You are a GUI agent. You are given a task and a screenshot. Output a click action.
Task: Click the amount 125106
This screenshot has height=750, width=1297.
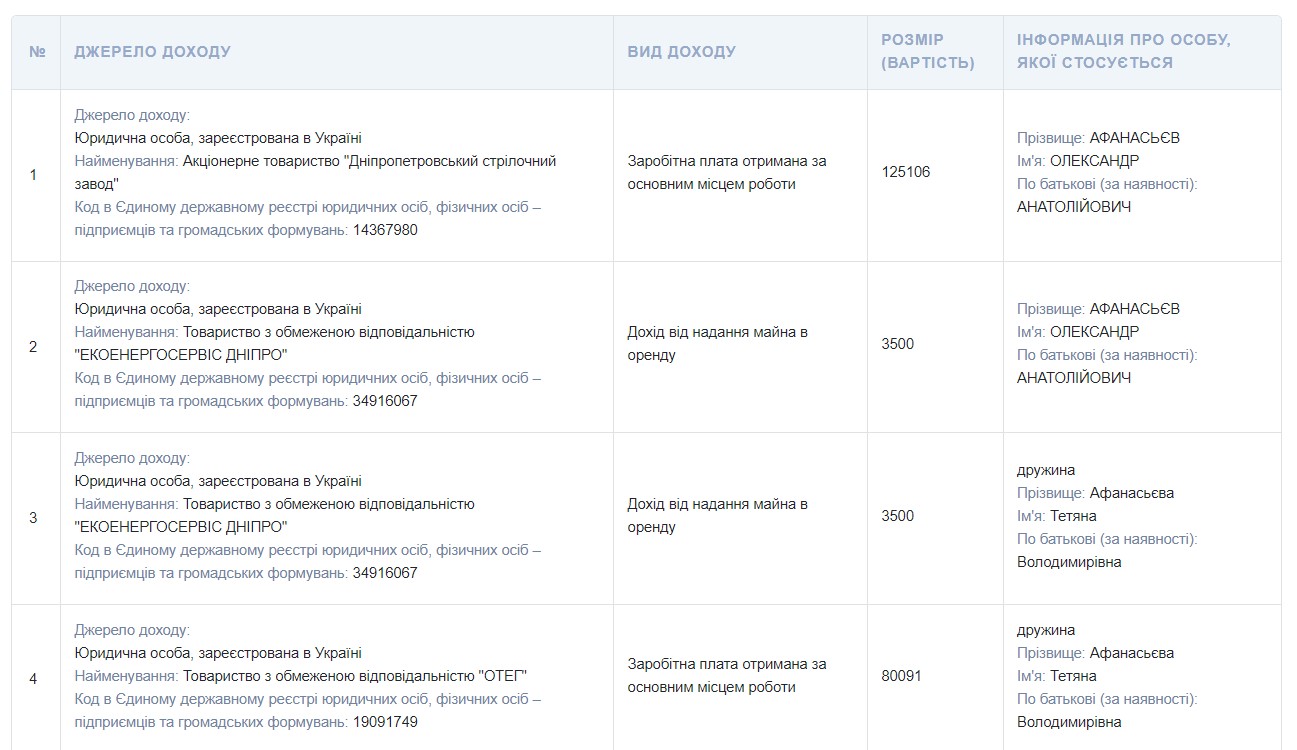[x=906, y=172]
